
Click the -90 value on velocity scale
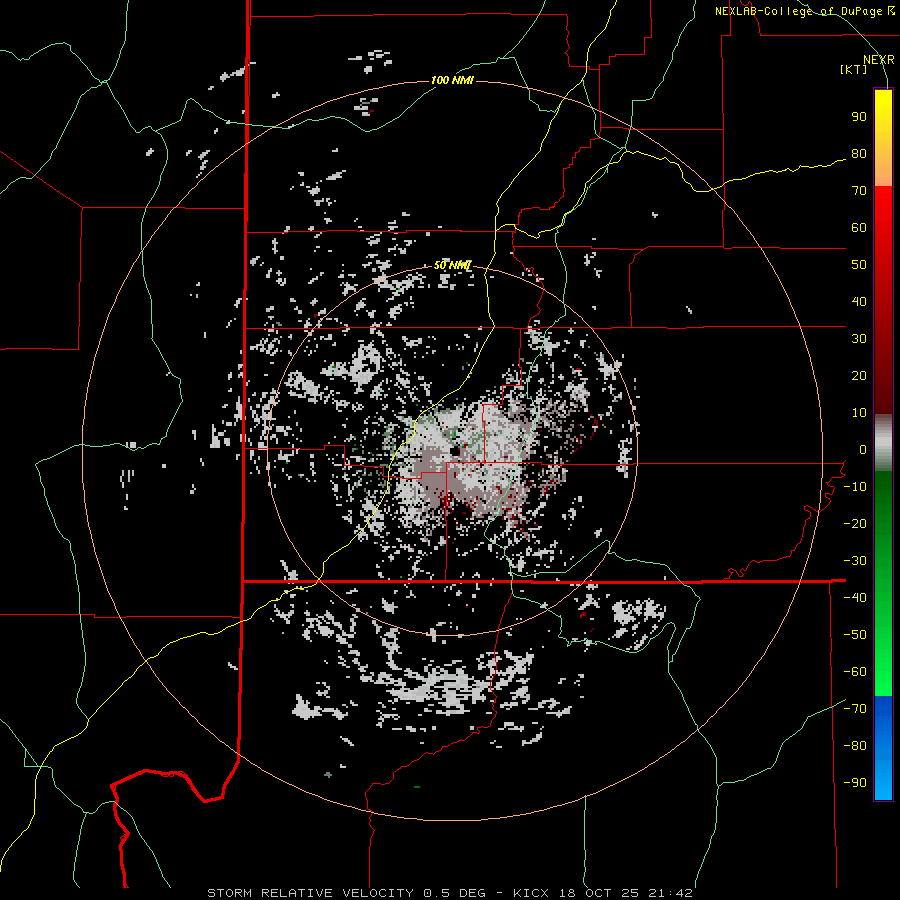(x=855, y=783)
